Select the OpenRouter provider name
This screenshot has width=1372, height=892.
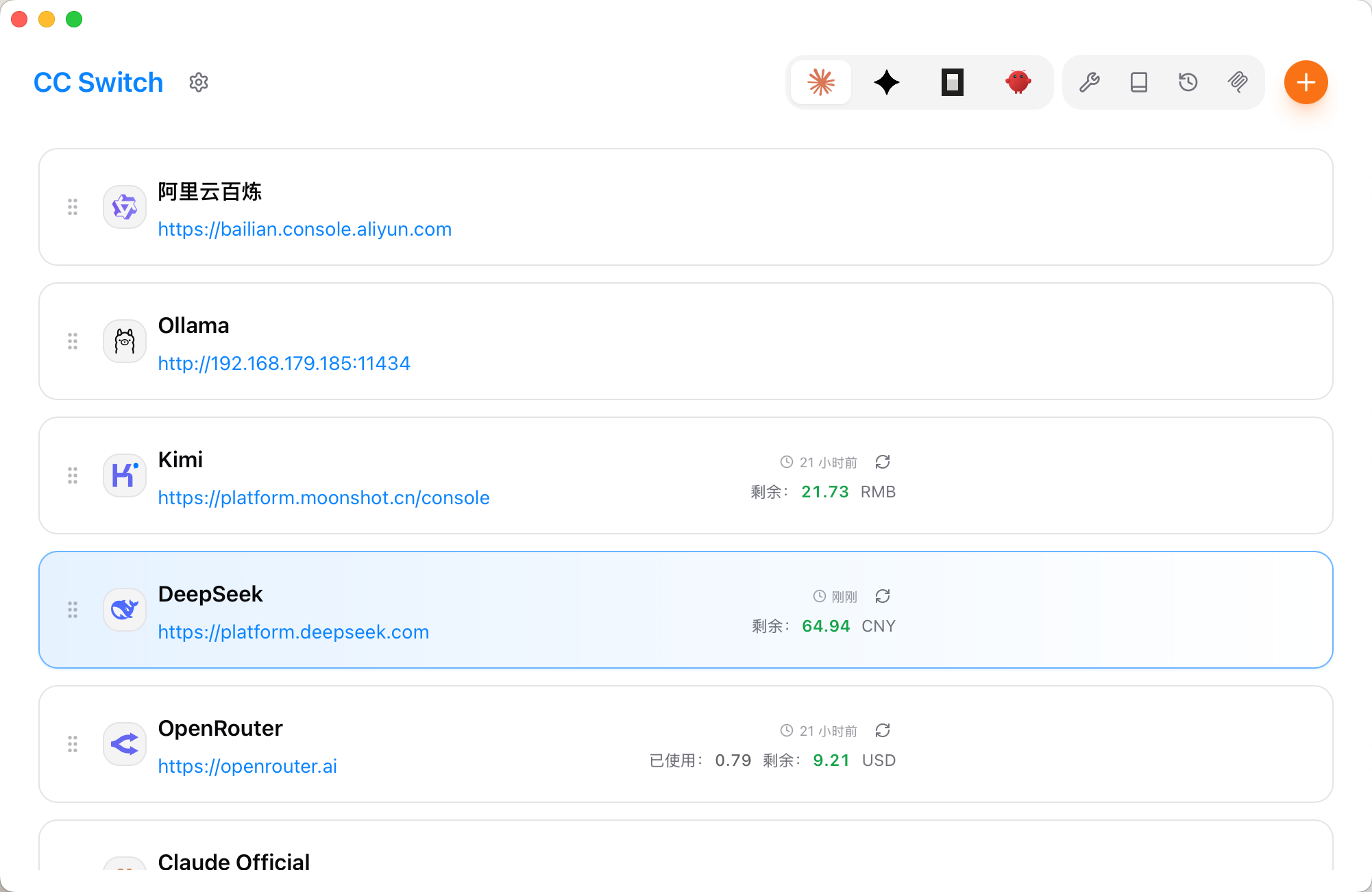(x=220, y=728)
